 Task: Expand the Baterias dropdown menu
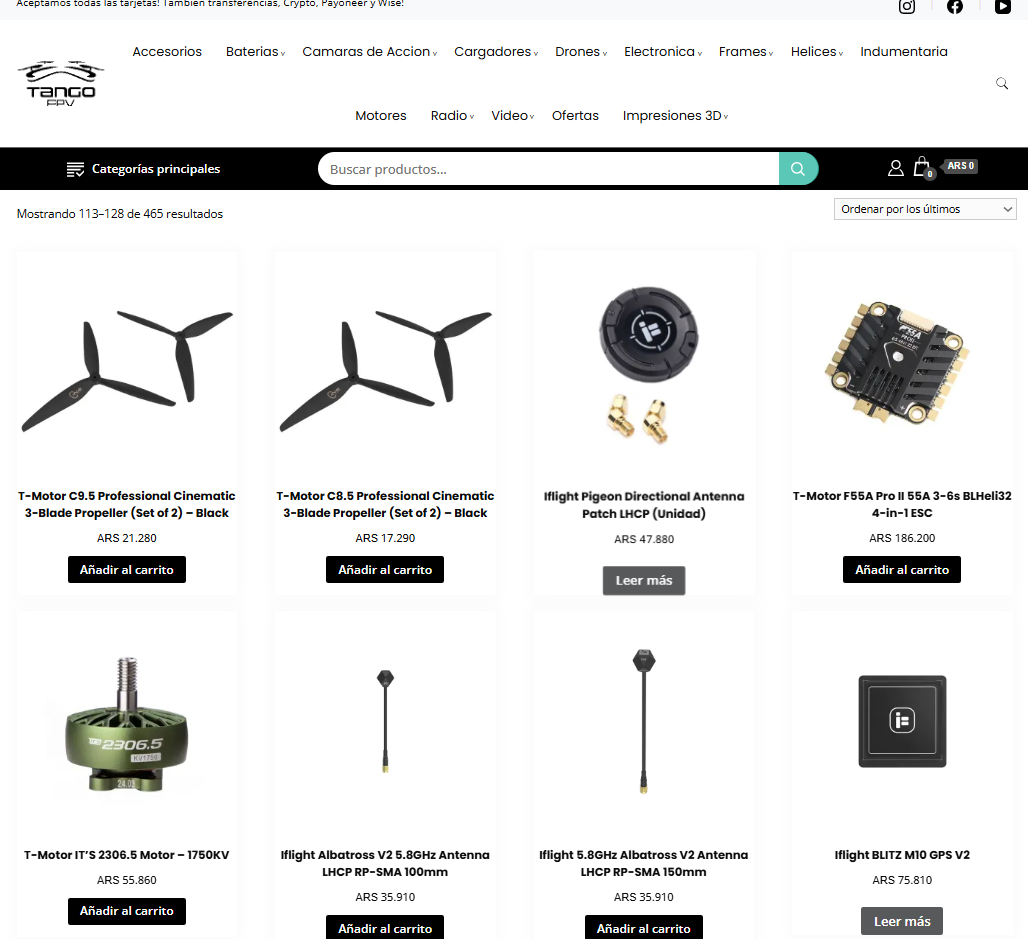[255, 52]
